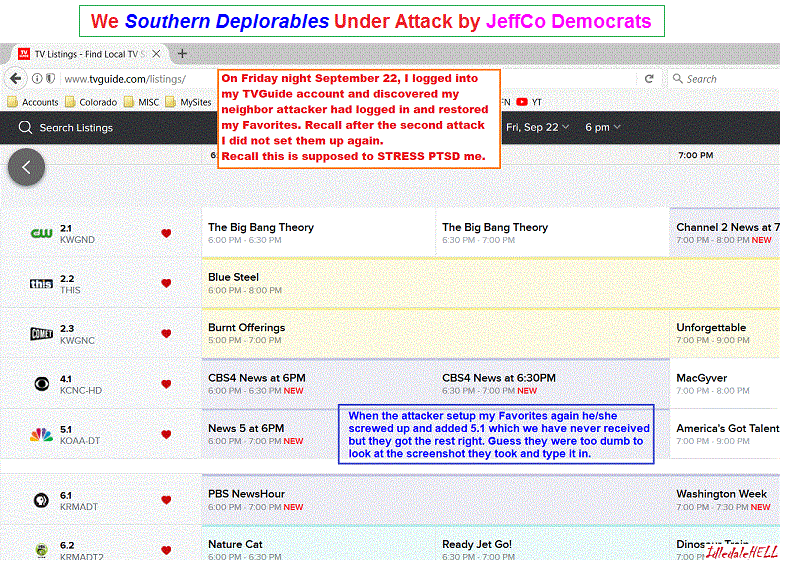Click channel label 5.1 KOAA-DT
Viewport: 800px width, 571px height.
coord(80,435)
